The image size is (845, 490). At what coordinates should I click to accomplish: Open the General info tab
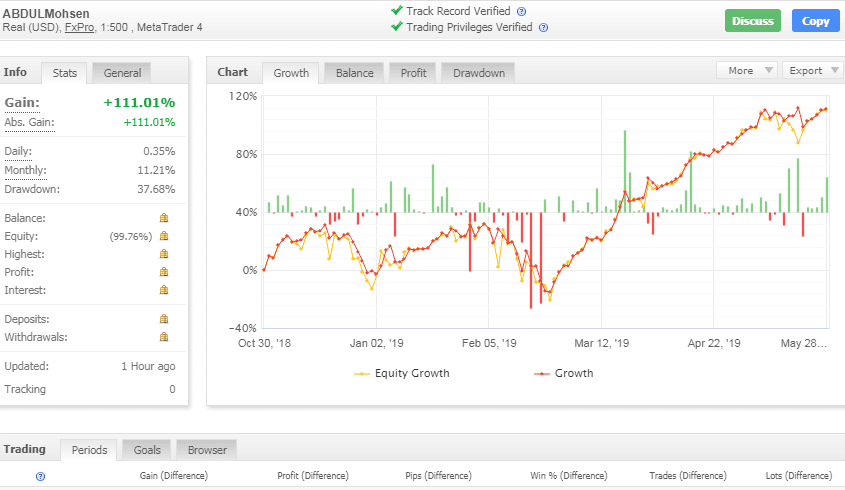pos(122,72)
